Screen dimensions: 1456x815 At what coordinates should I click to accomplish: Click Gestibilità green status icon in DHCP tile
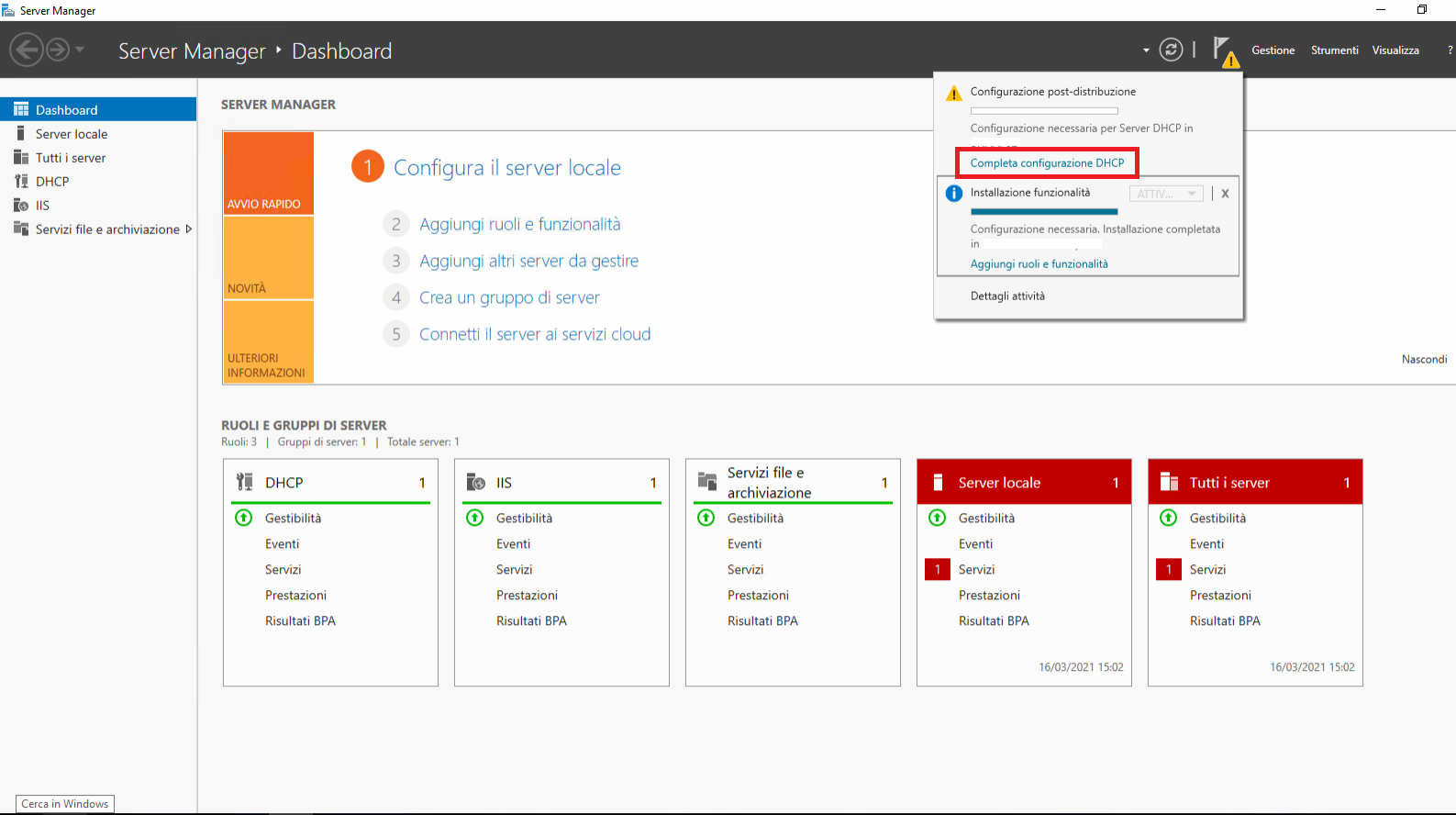coord(243,518)
